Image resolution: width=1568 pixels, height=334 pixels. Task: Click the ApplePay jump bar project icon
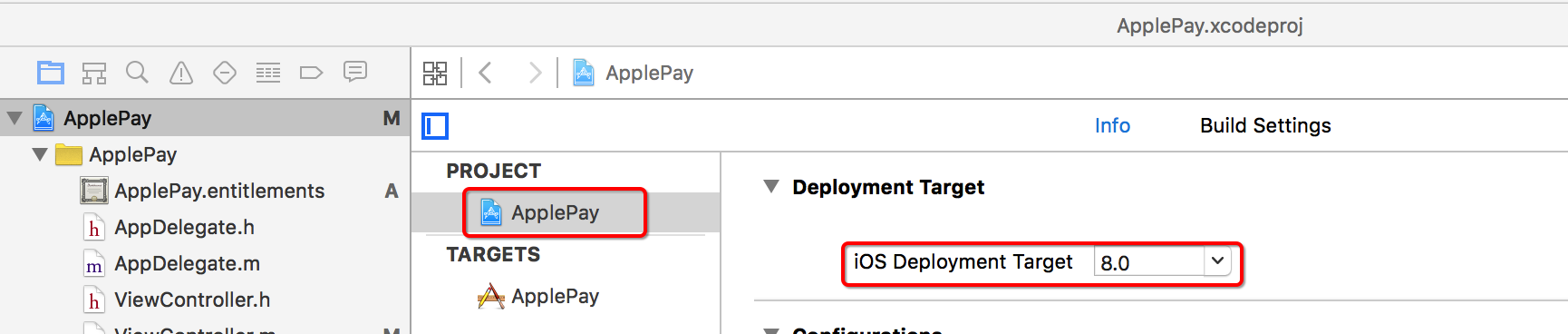584,73
